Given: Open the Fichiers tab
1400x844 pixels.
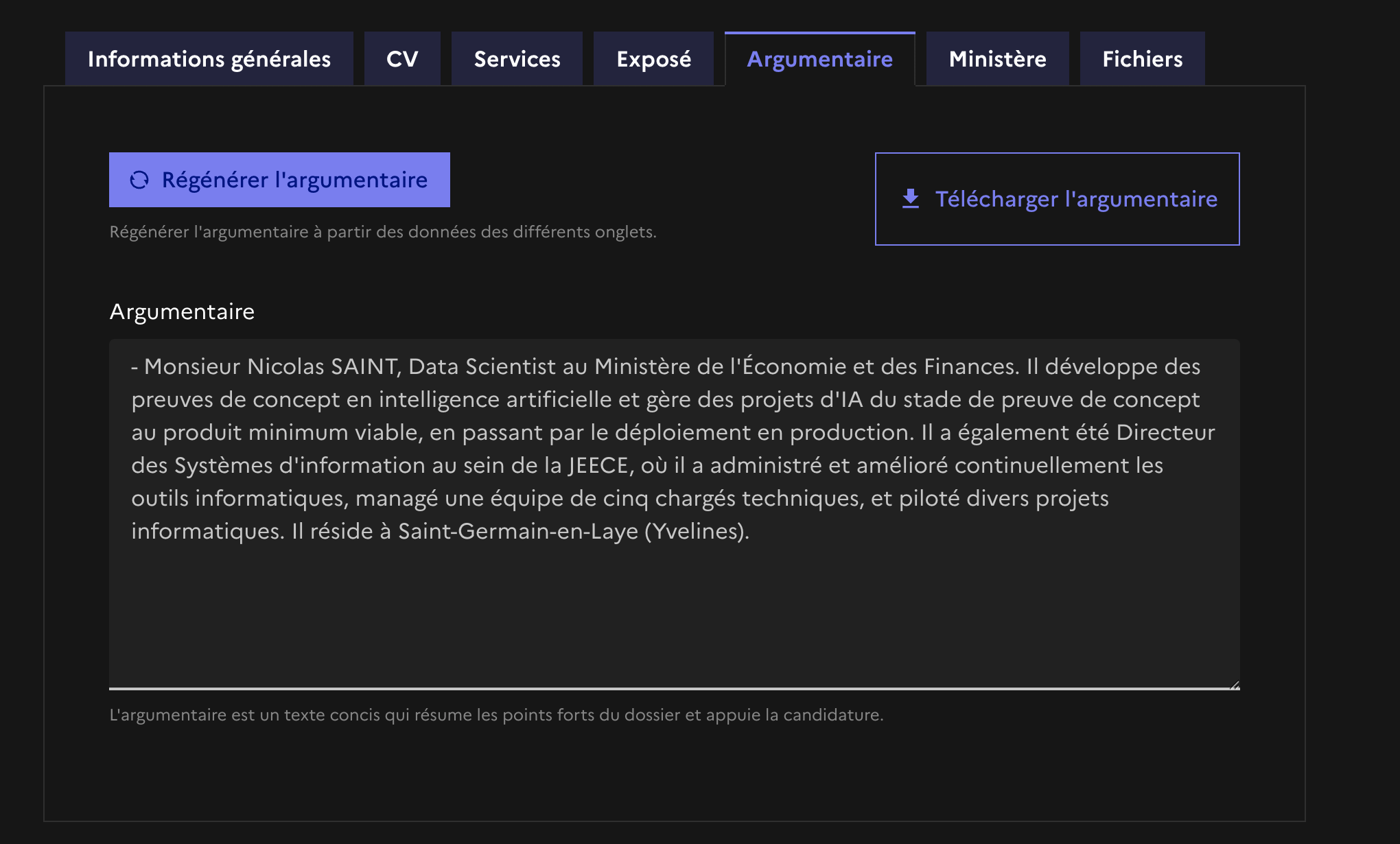Looking at the screenshot, I should (x=1142, y=59).
